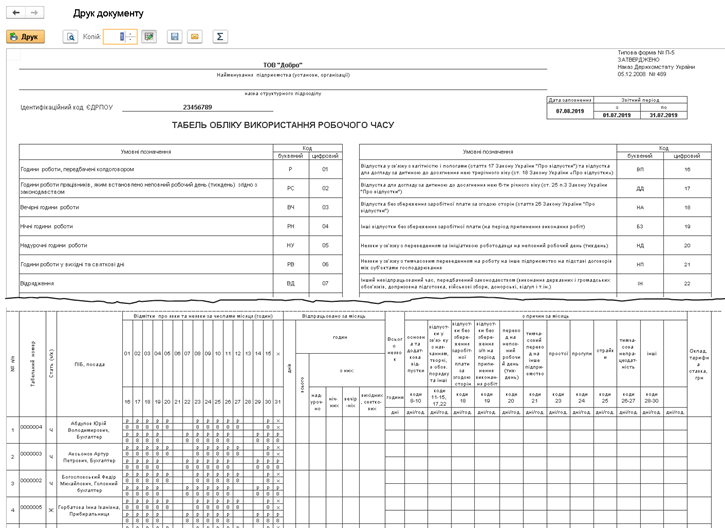
Task: Click the Sigma sum calculation icon
Action: coord(220,37)
